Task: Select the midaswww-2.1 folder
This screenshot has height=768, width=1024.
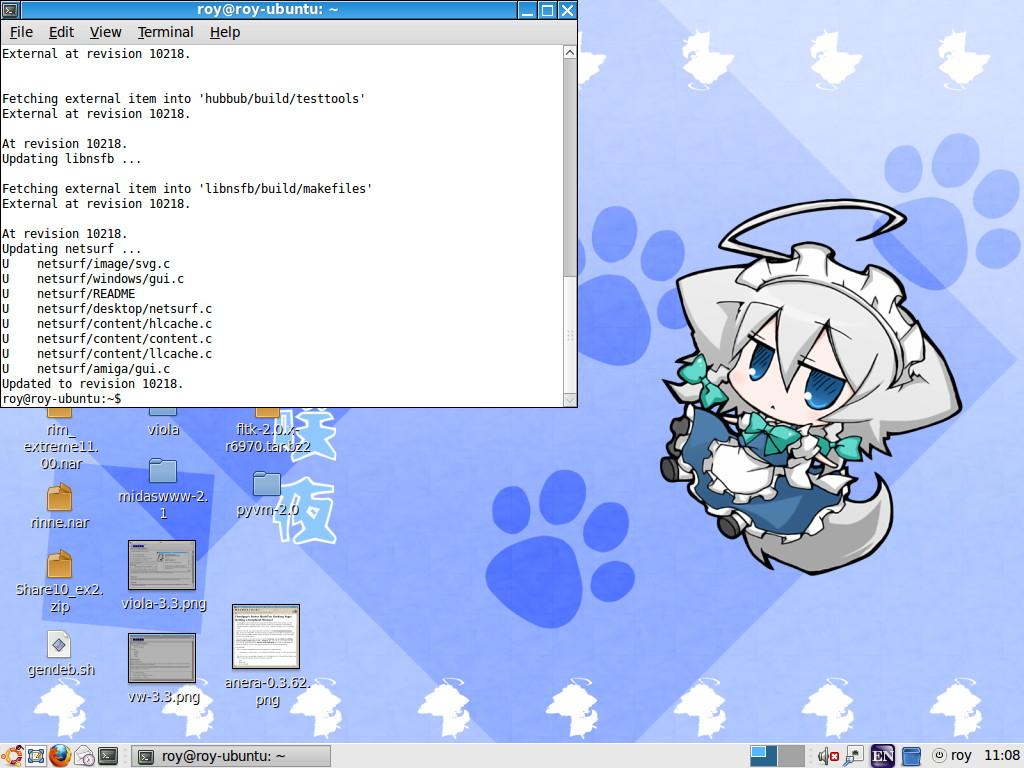Action: pos(163,488)
